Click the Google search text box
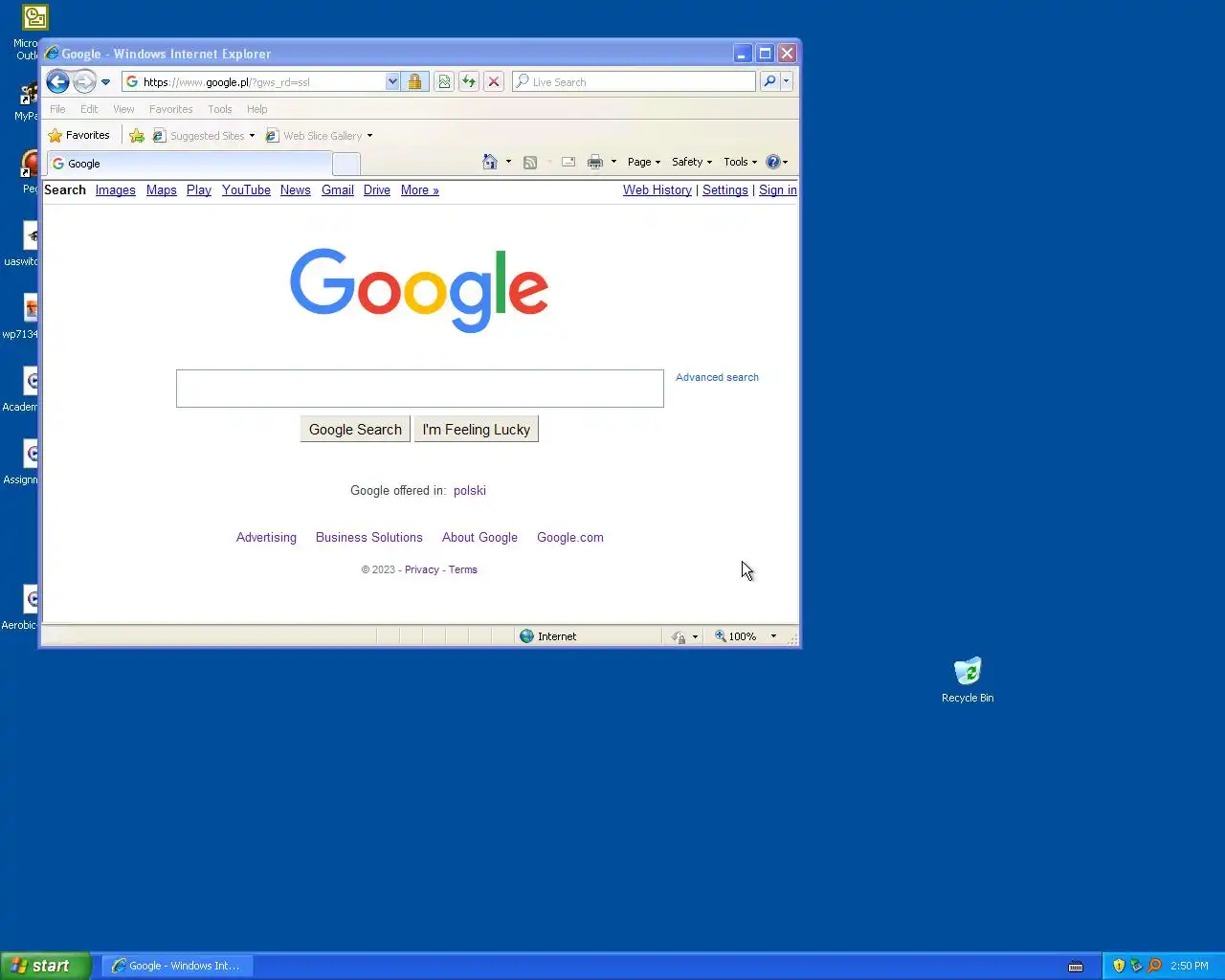This screenshot has height=980, width=1225. [x=420, y=389]
